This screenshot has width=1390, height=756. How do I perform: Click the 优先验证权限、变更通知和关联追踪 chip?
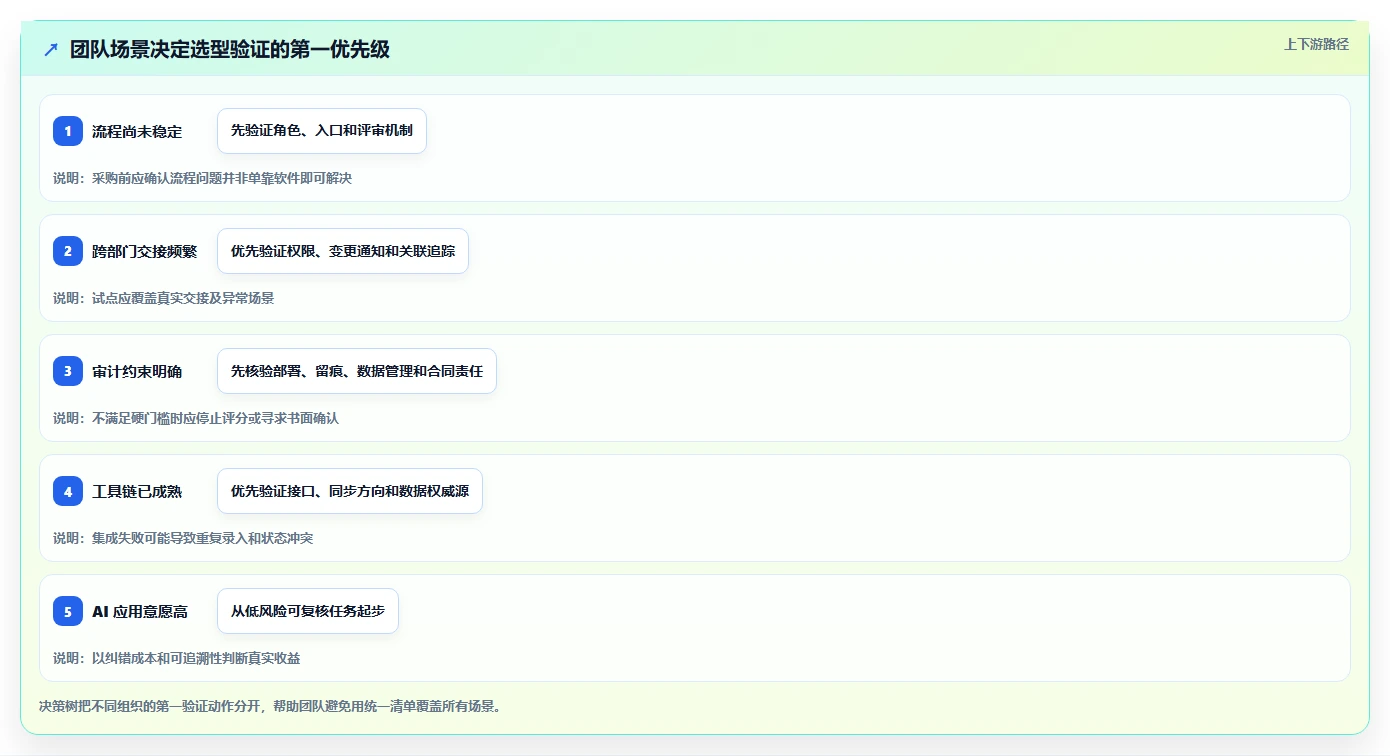[343, 251]
